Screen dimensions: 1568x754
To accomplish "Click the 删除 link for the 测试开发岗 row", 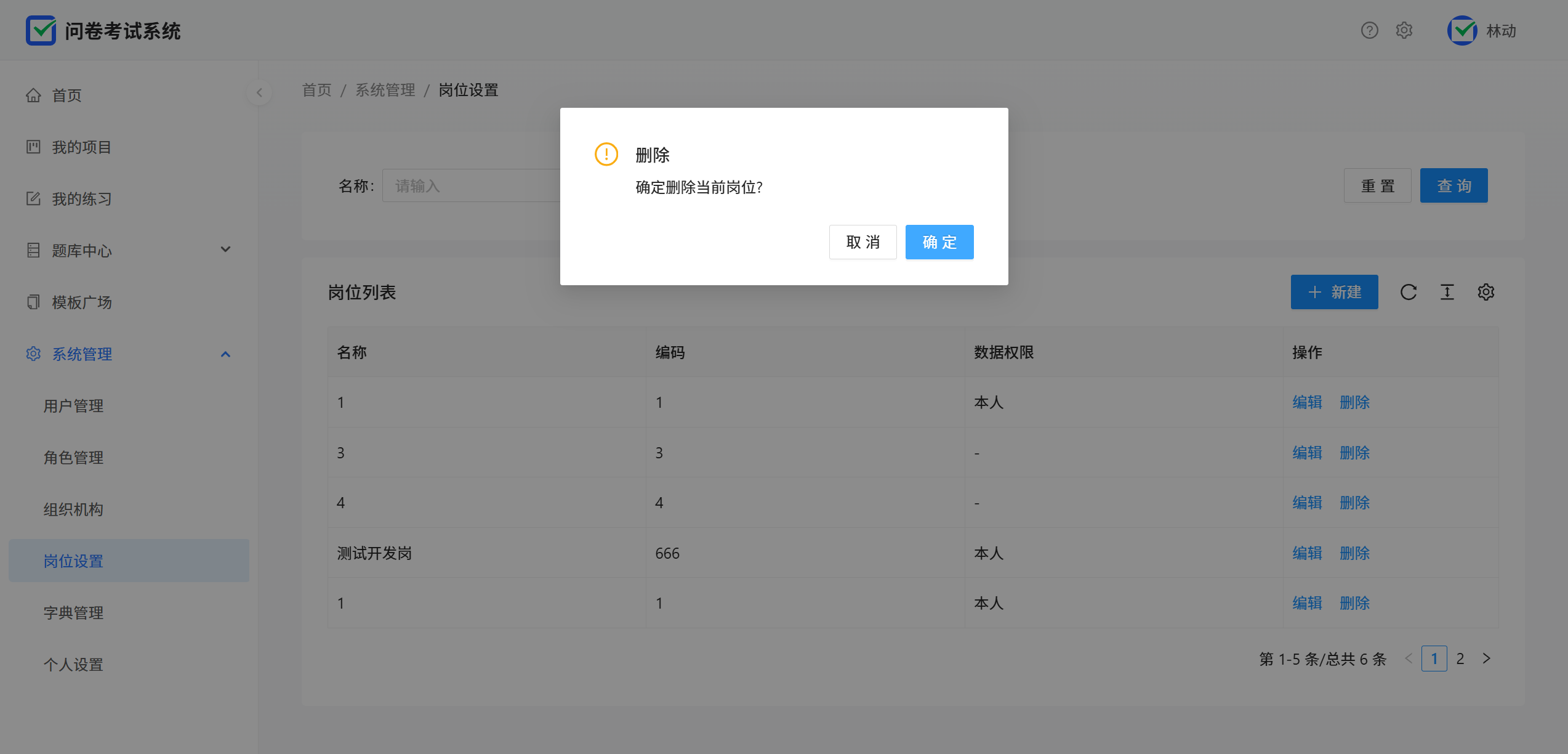I will (x=1354, y=553).
